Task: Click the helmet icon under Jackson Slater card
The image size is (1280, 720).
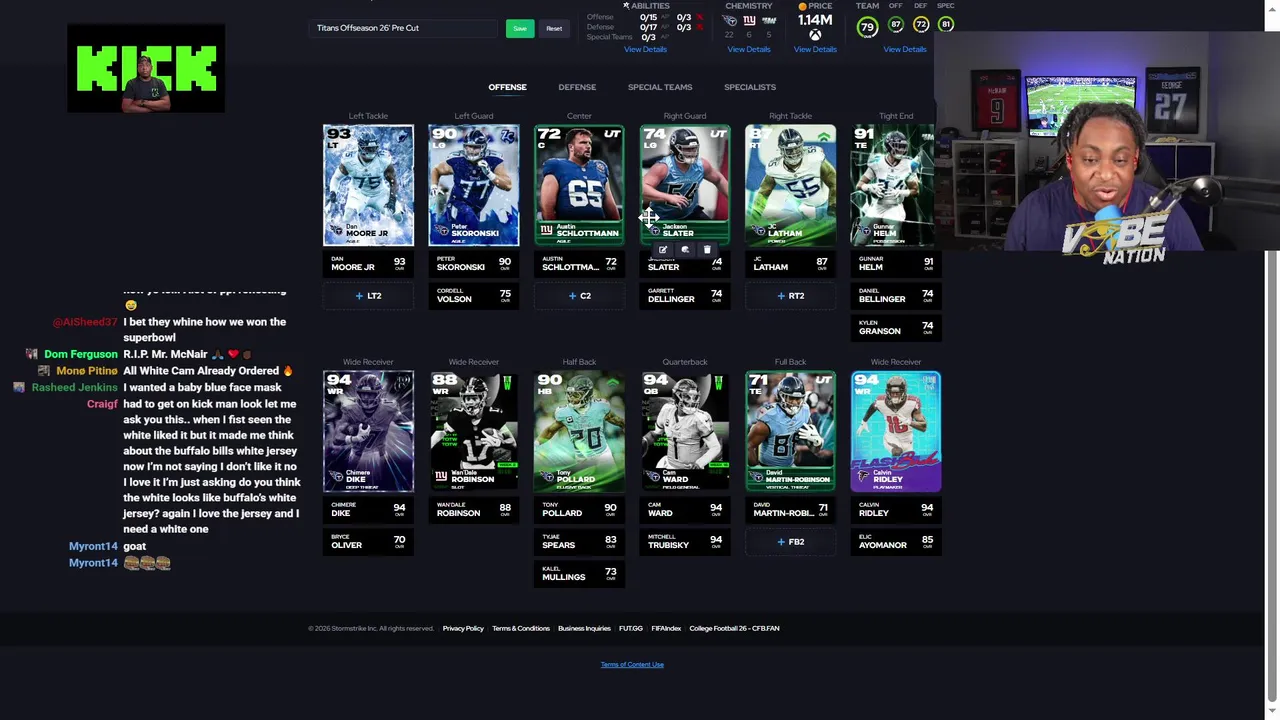Action: [x=685, y=250]
